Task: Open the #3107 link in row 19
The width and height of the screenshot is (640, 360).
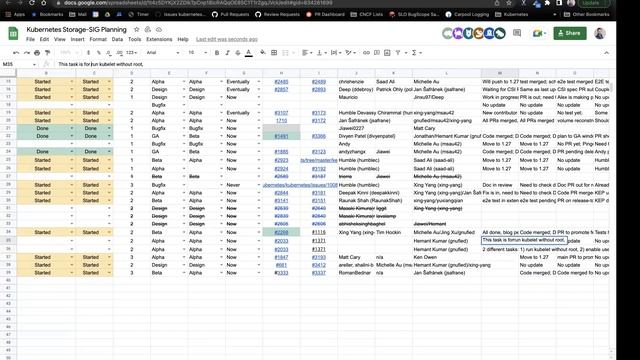Action: coord(281,113)
